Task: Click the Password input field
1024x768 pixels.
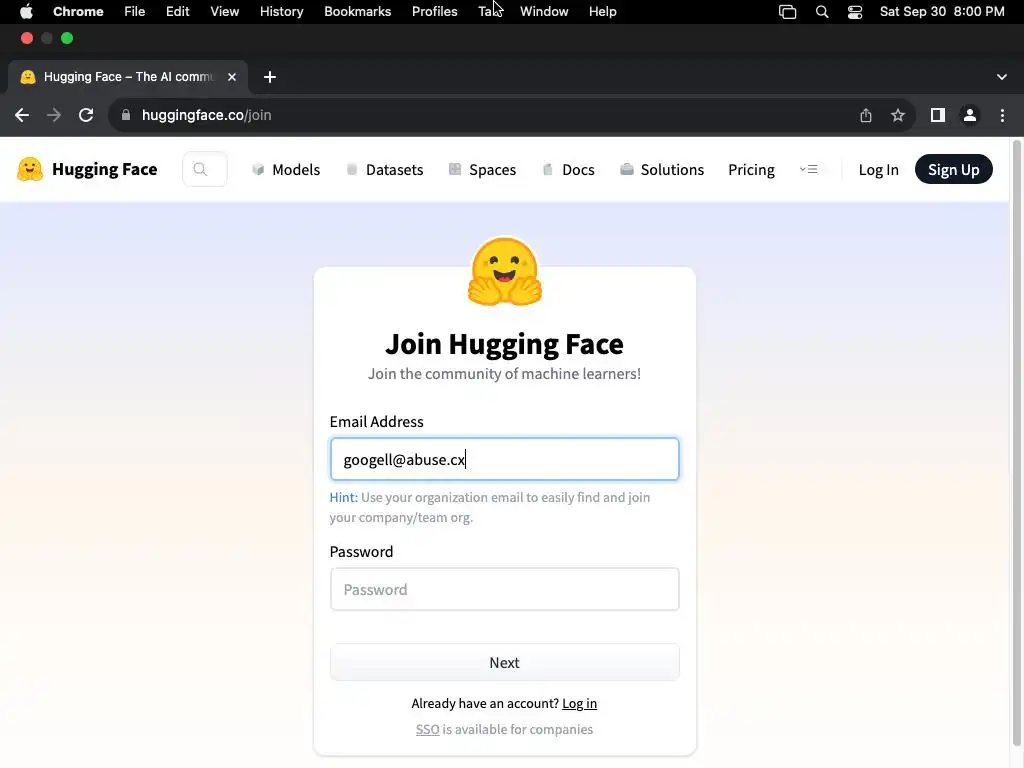Action: 505,589
